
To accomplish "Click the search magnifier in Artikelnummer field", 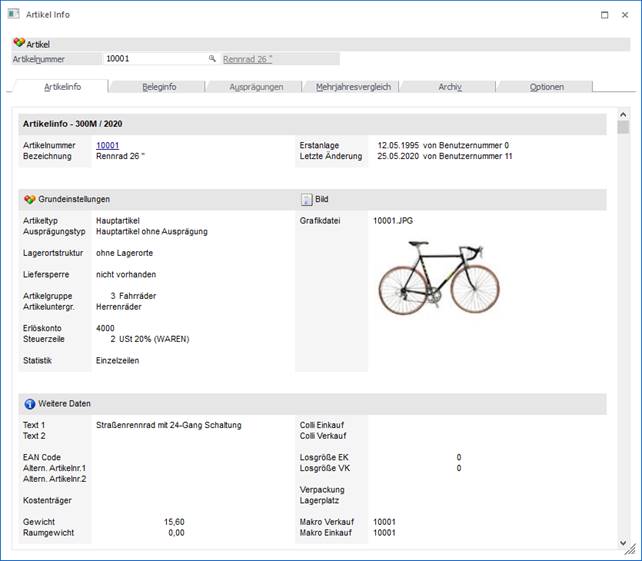I will 212,60.
